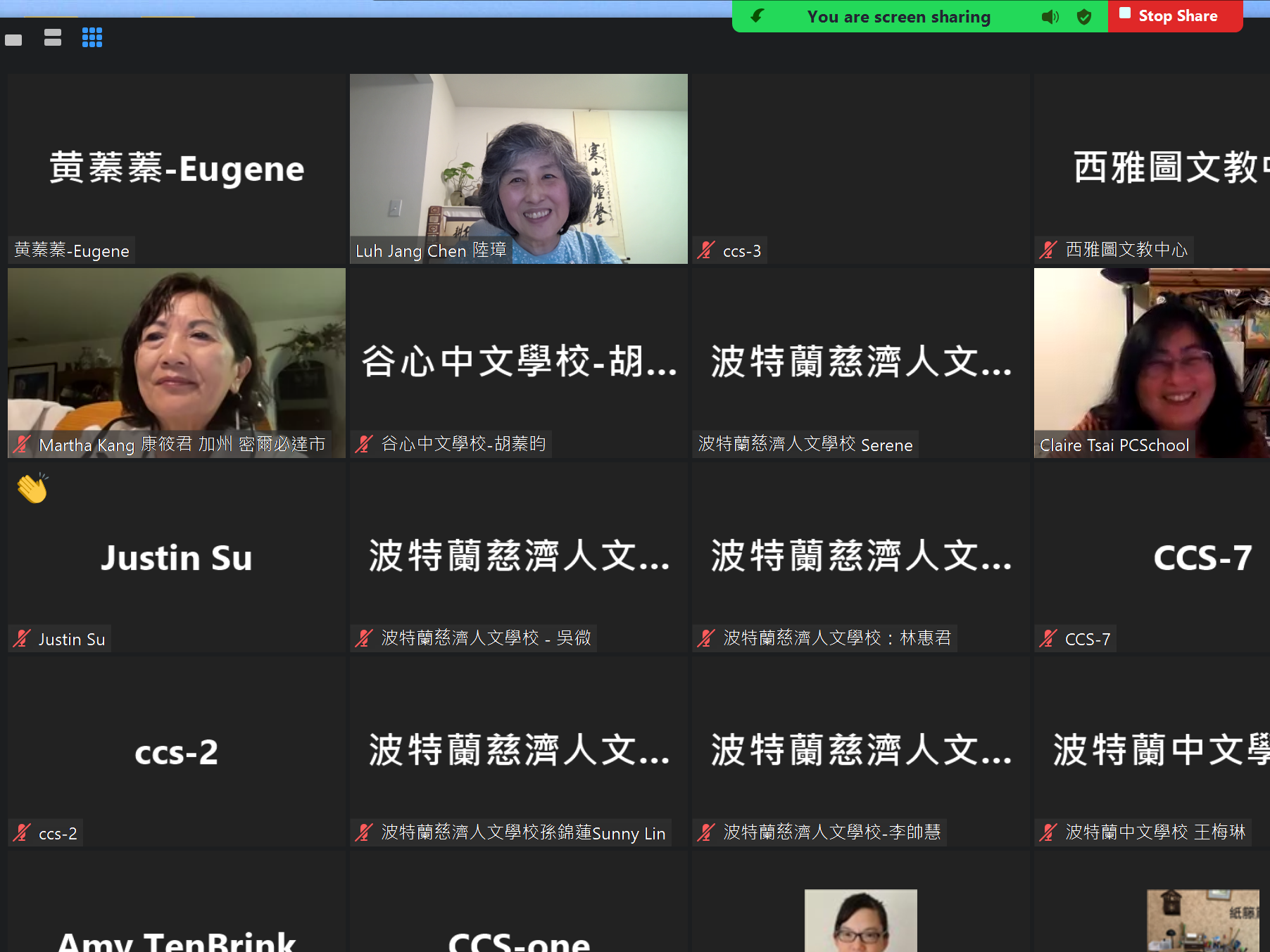Click the green arrow icon on sharing bar

coord(757,16)
